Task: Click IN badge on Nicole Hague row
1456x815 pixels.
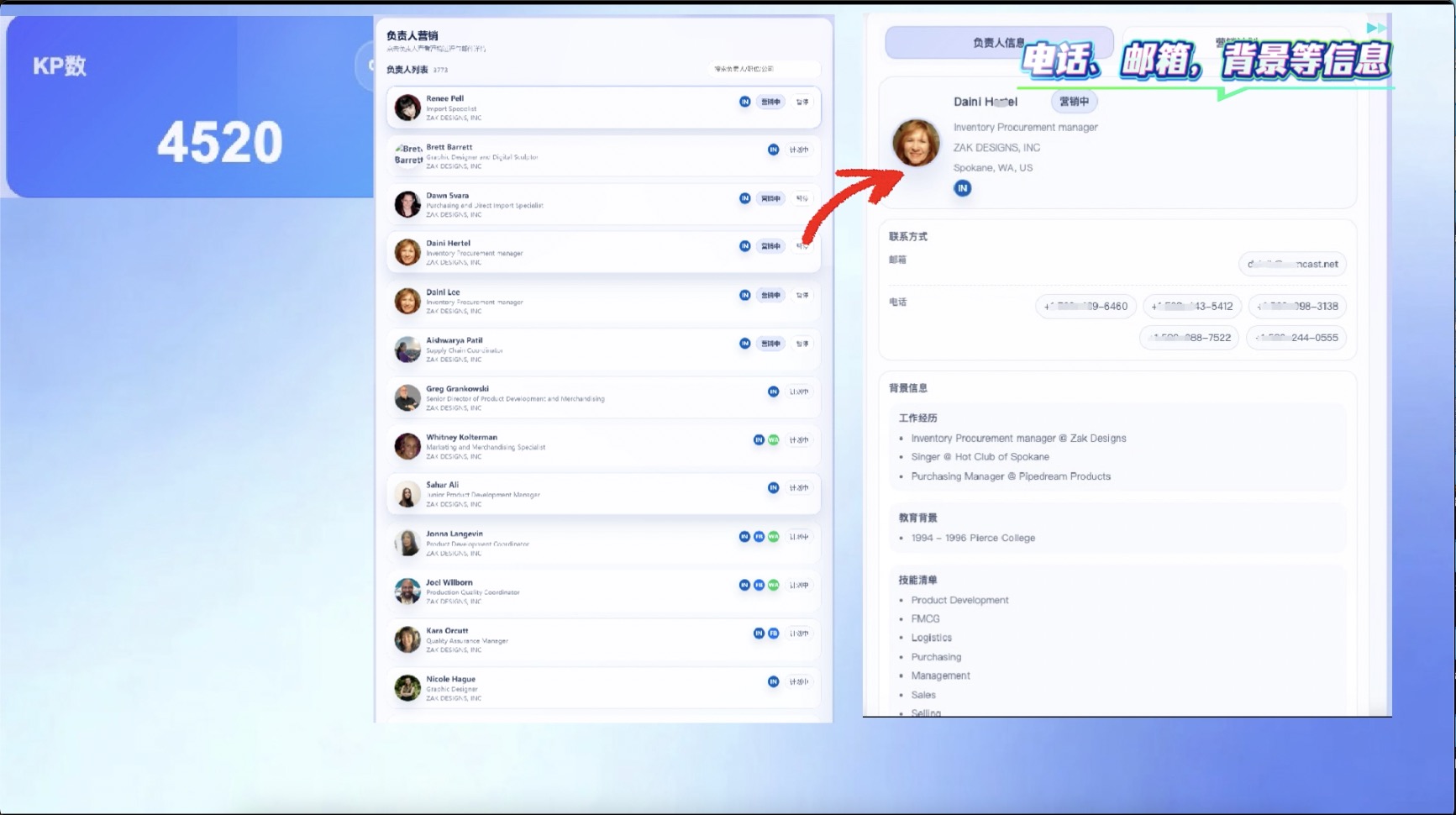Action: coord(773,681)
